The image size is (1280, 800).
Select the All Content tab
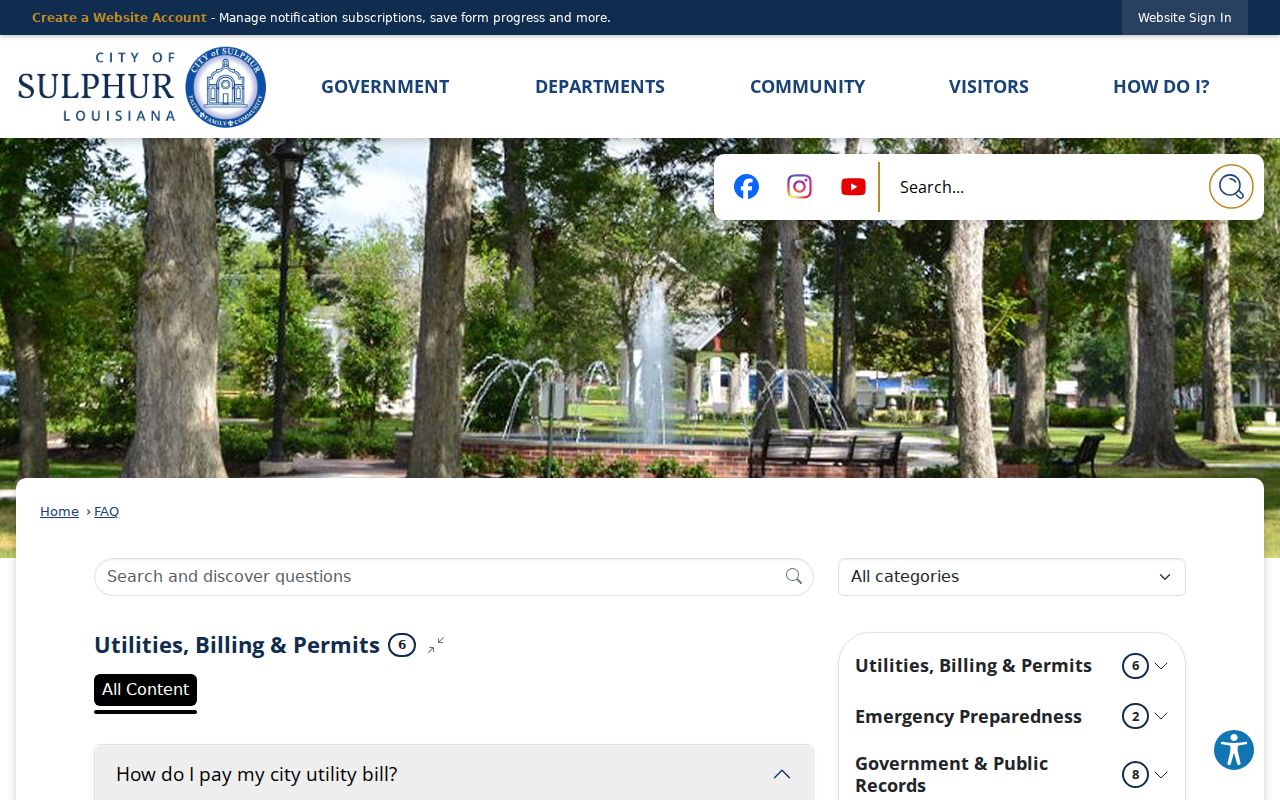(145, 690)
